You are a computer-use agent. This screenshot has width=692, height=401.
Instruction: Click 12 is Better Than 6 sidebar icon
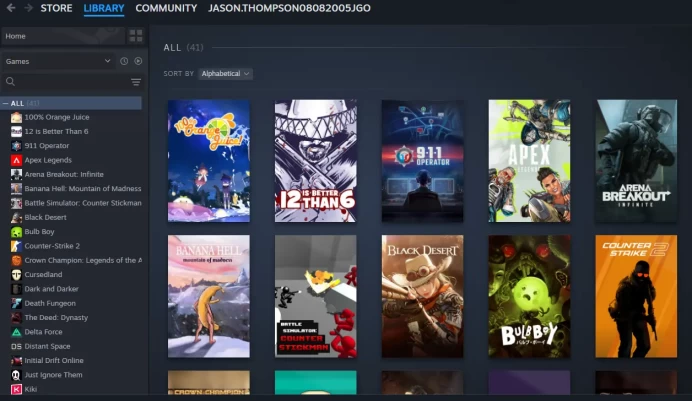(16, 131)
